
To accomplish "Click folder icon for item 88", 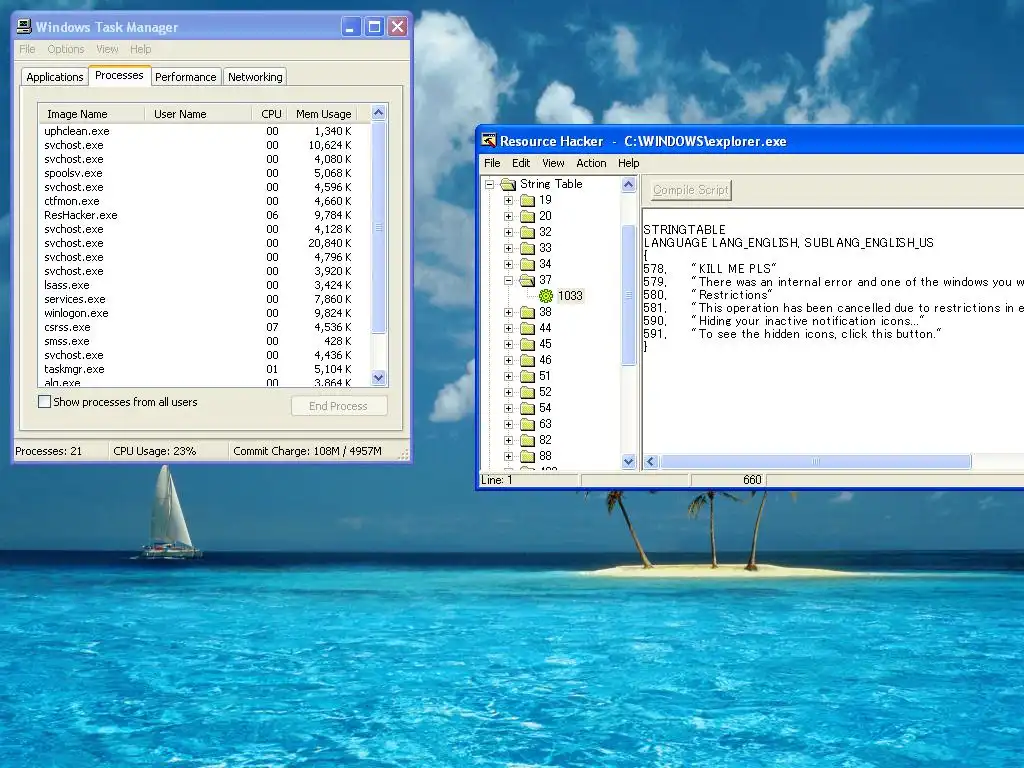I will (528, 456).
